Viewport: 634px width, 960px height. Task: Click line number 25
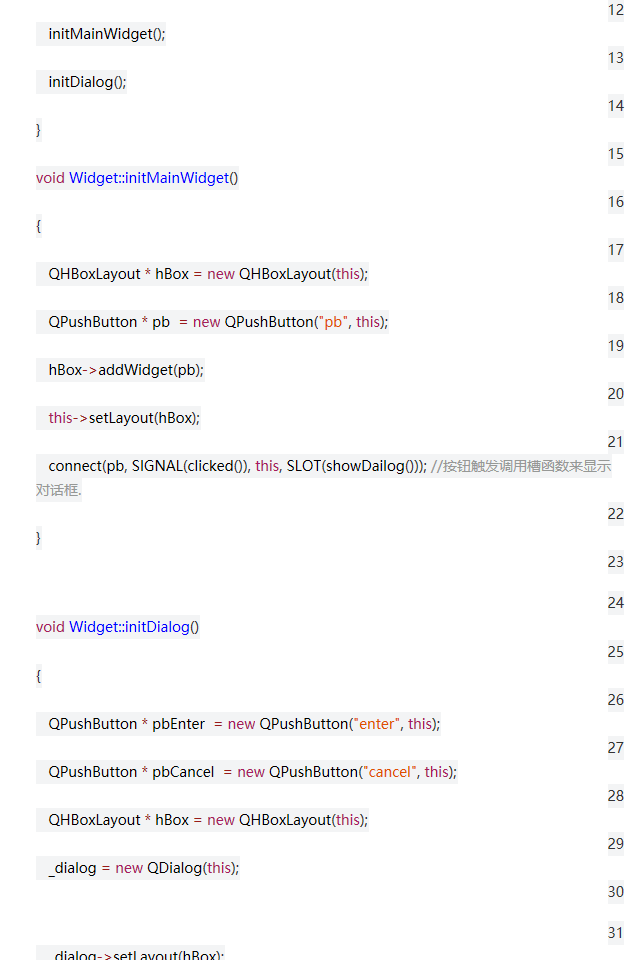click(x=616, y=652)
